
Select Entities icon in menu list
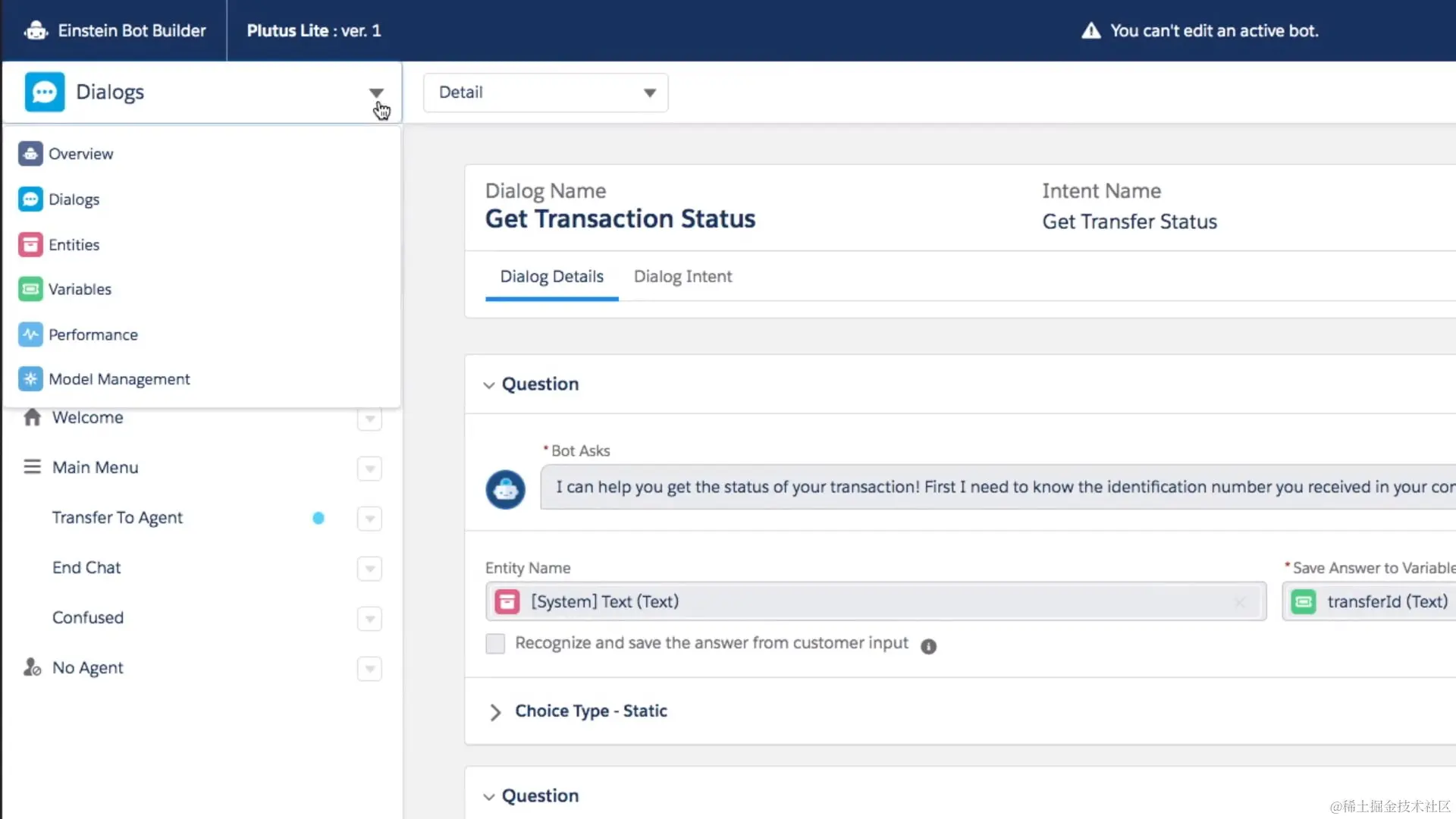pos(30,244)
